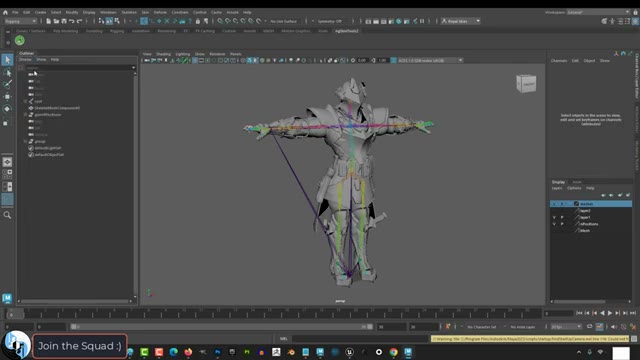The height and width of the screenshot is (360, 640).
Task: Play the animation forwards
Action: coord(610,313)
